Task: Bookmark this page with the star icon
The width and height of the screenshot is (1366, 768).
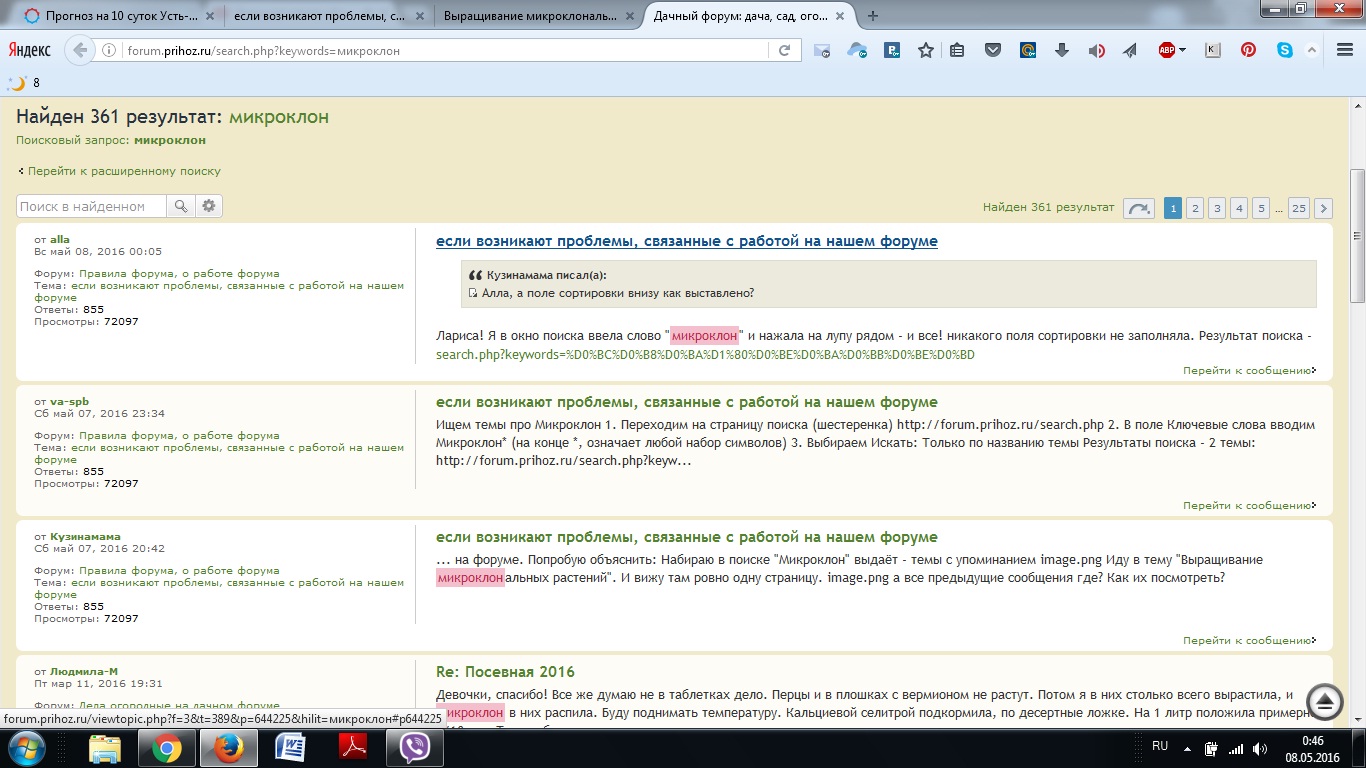Action: click(x=926, y=50)
